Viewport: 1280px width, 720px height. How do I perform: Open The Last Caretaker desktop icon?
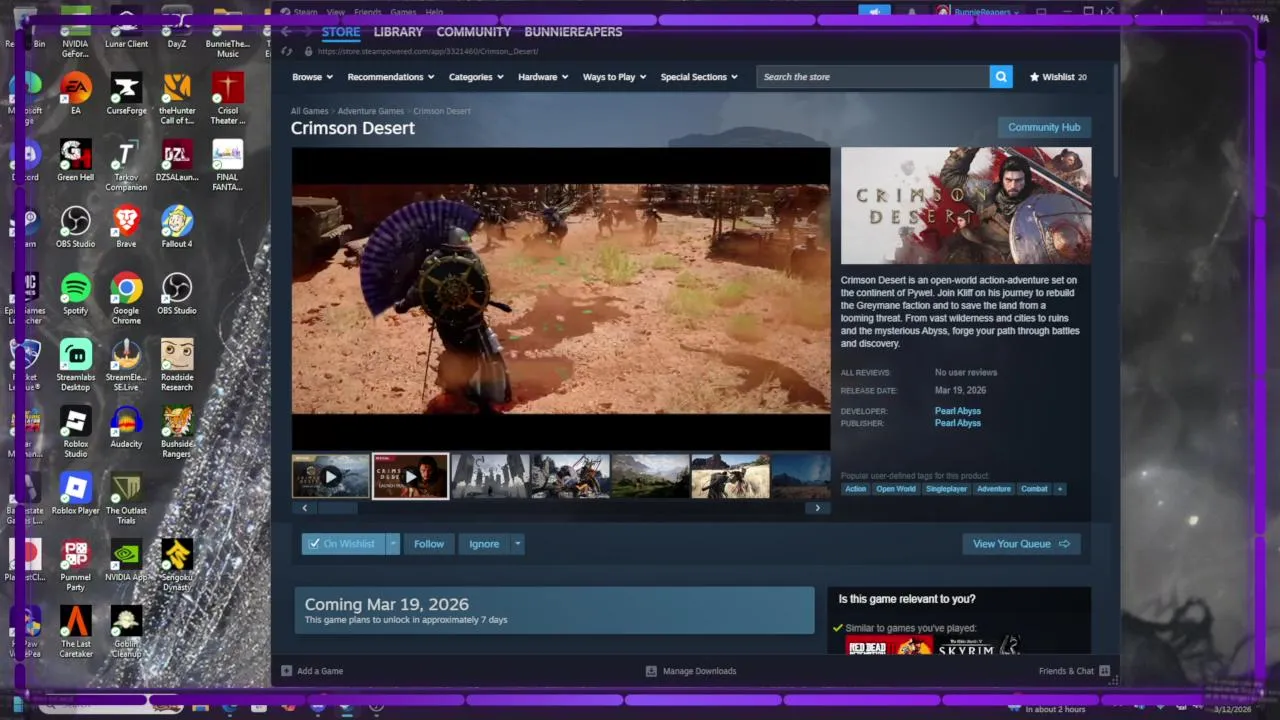click(75, 632)
